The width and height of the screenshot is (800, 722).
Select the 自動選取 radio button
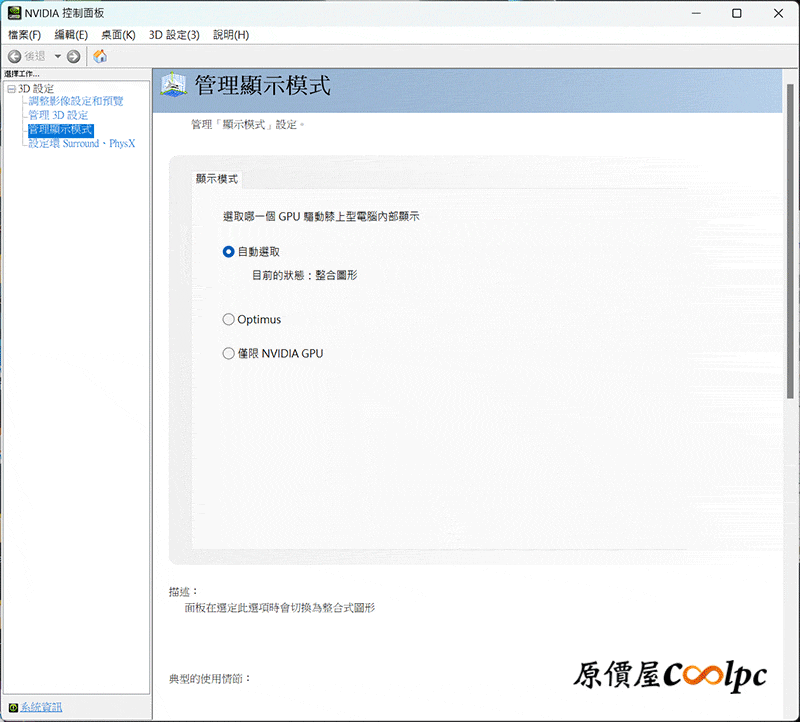click(229, 252)
